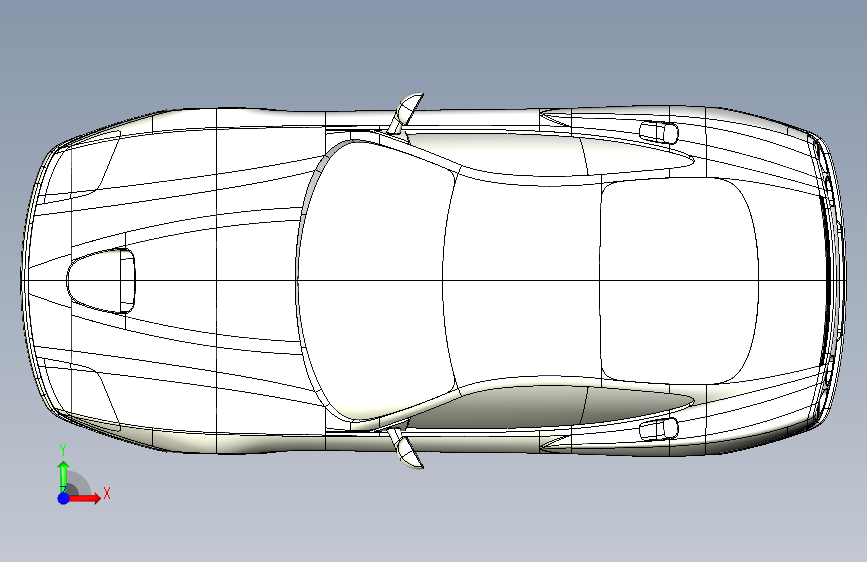Select the rear window surface of the car
Screen dimensions: 867x562
click(679, 280)
